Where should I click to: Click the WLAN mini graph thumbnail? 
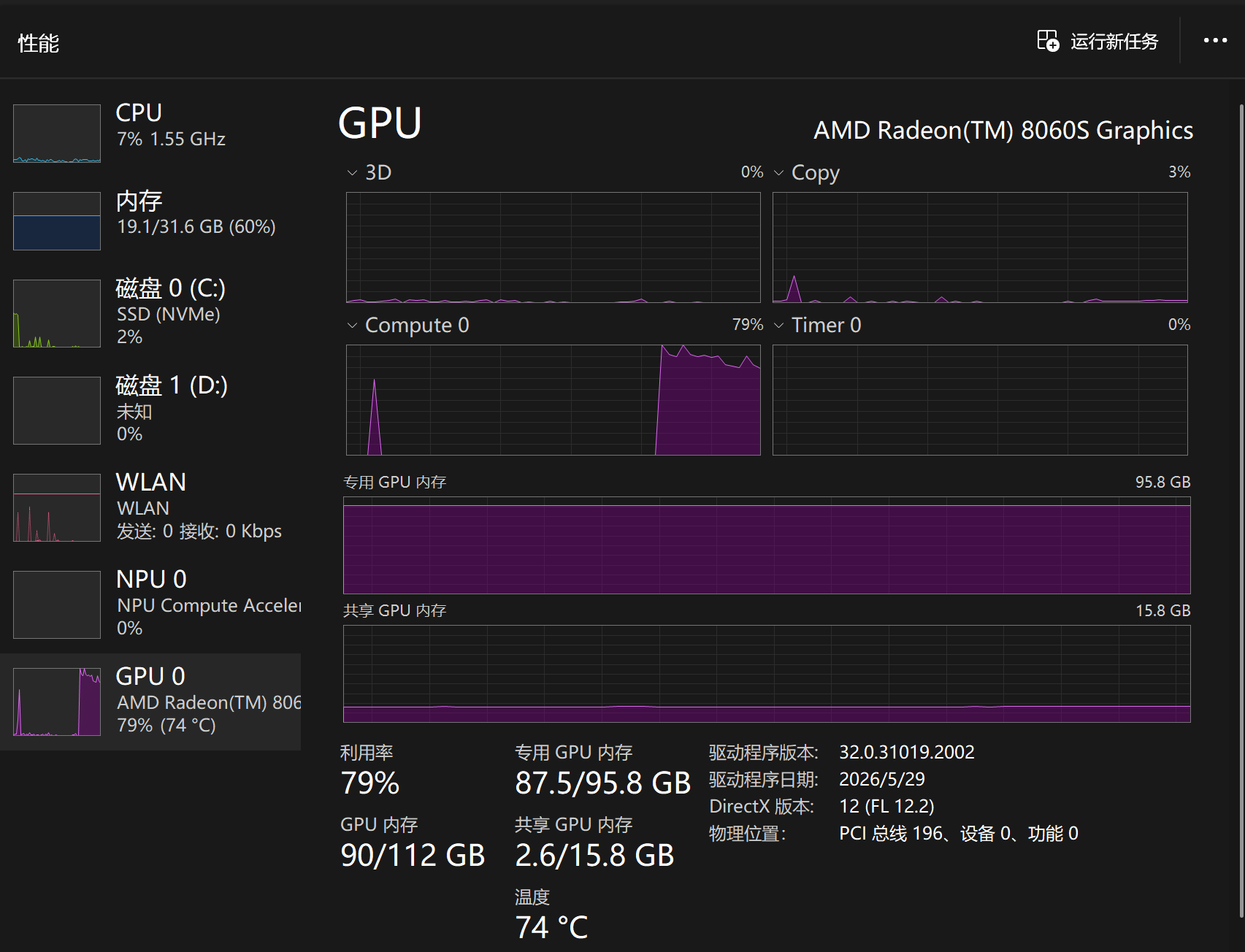point(57,507)
